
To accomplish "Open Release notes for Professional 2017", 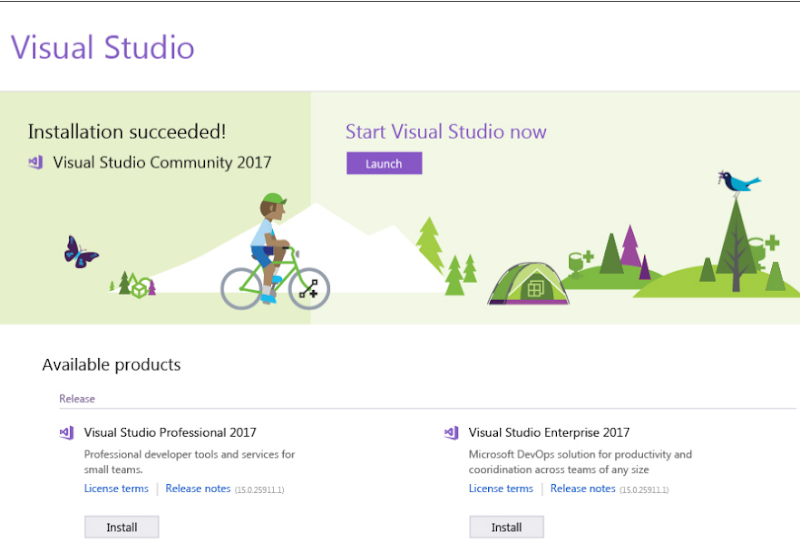I will tap(198, 488).
